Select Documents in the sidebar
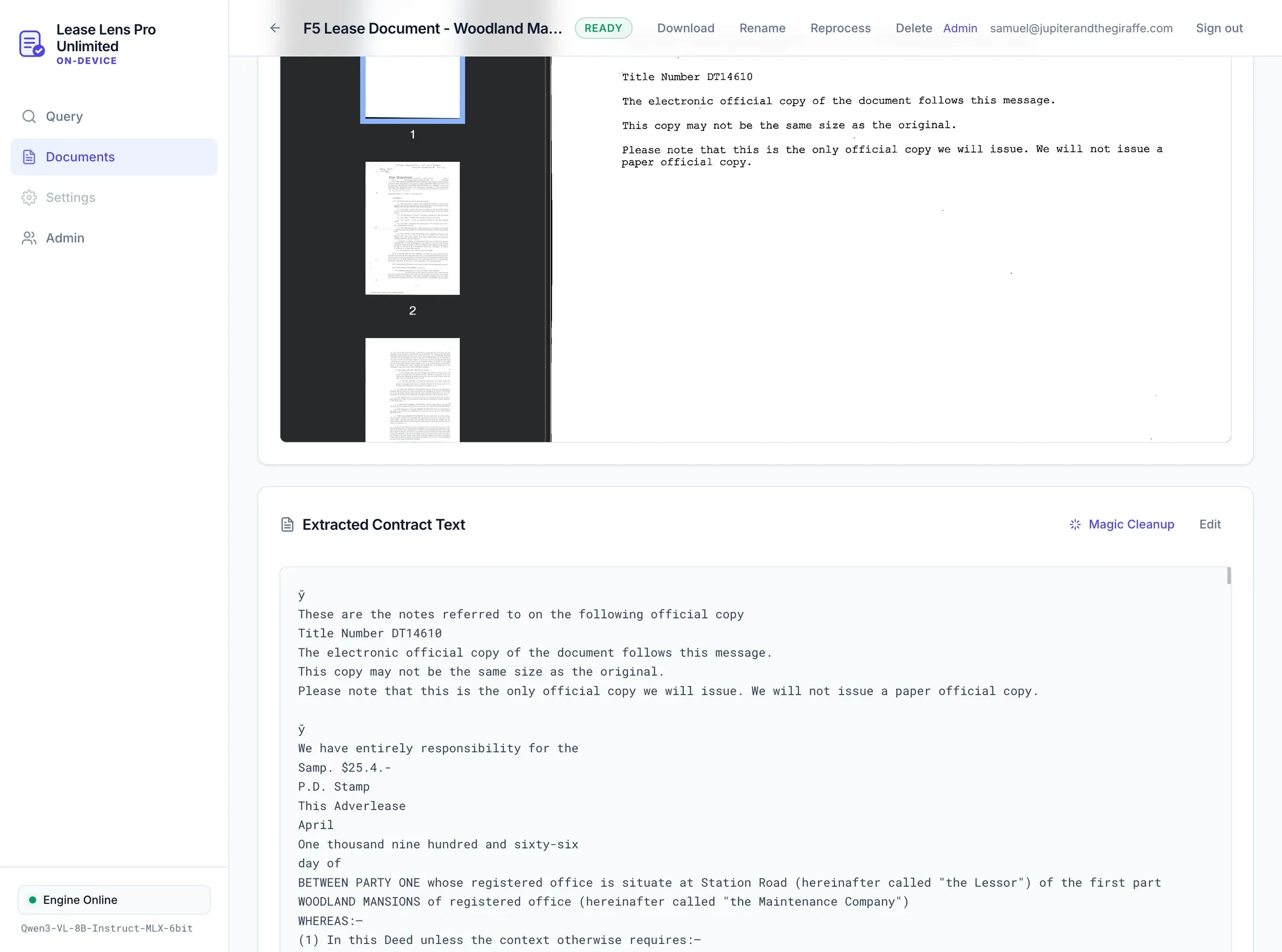This screenshot has height=952, width=1282. coord(114,157)
